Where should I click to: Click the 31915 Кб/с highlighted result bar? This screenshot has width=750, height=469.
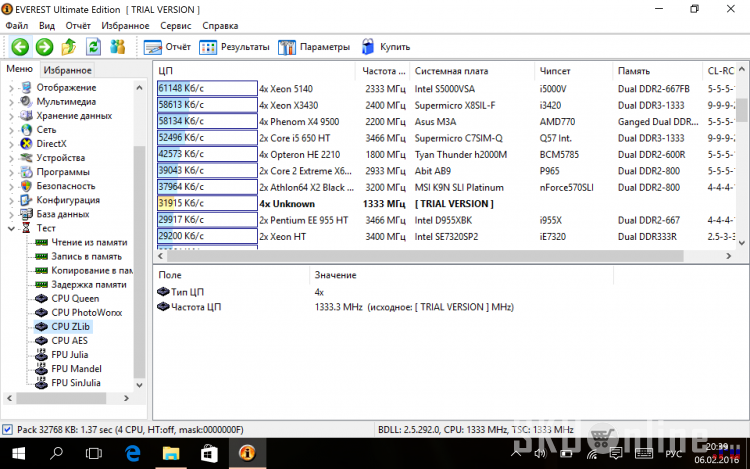207,203
